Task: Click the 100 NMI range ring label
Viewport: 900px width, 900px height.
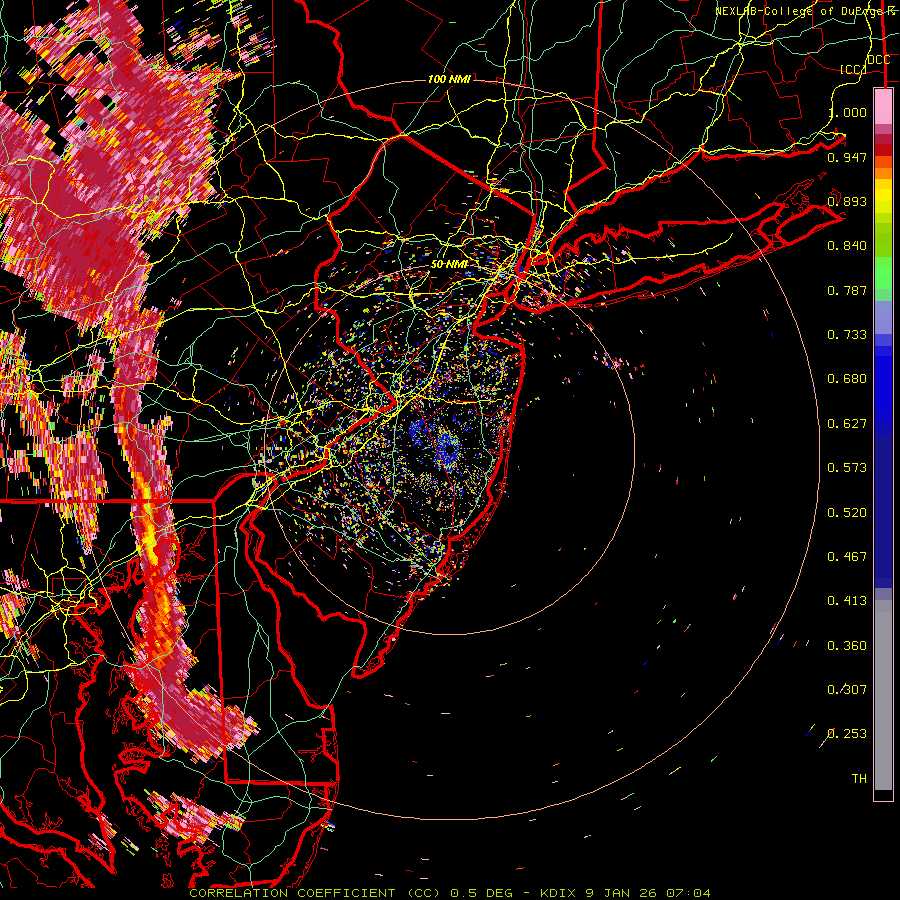Action: tap(449, 79)
